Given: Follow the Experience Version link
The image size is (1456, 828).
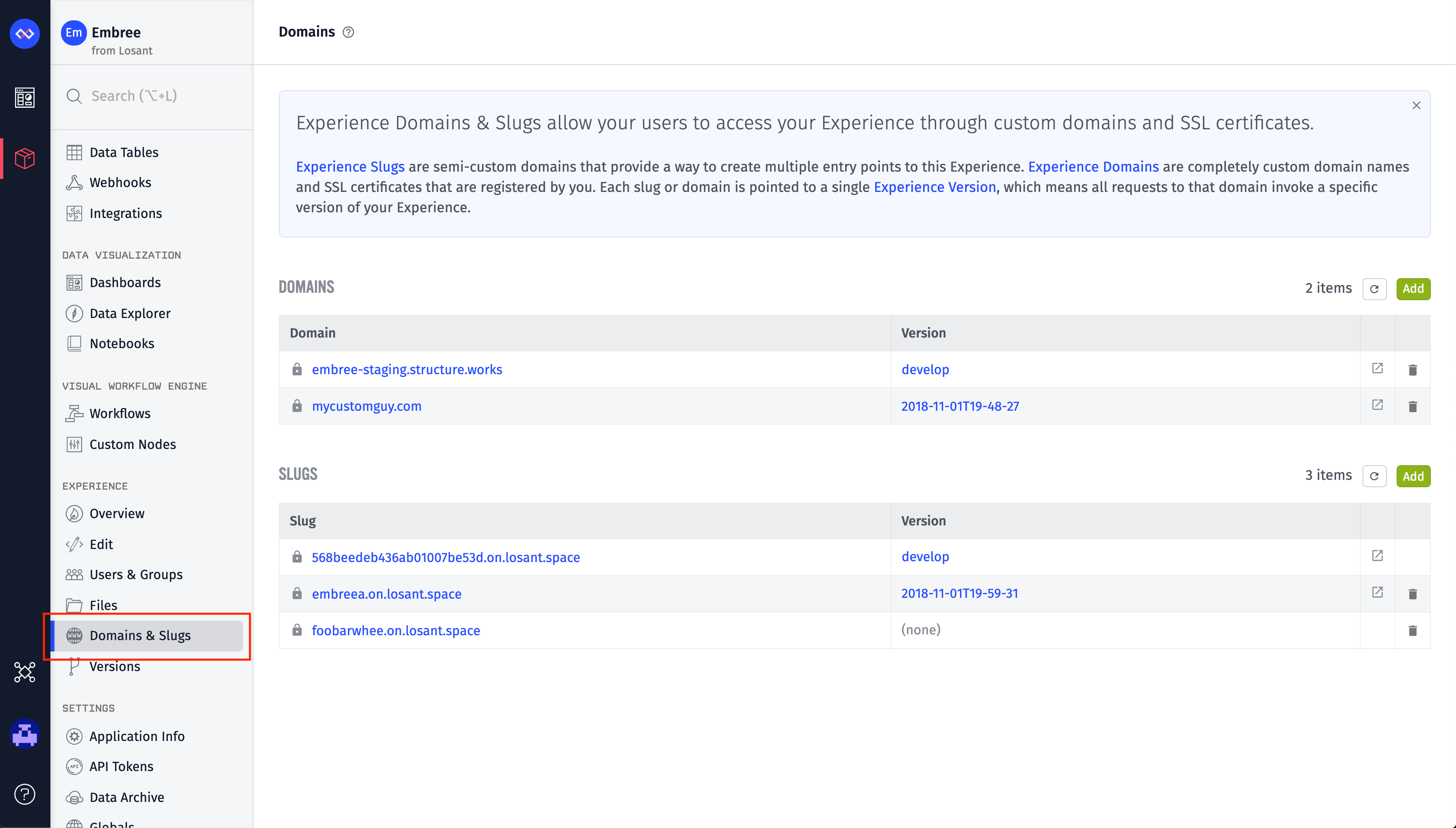Looking at the screenshot, I should pos(935,187).
